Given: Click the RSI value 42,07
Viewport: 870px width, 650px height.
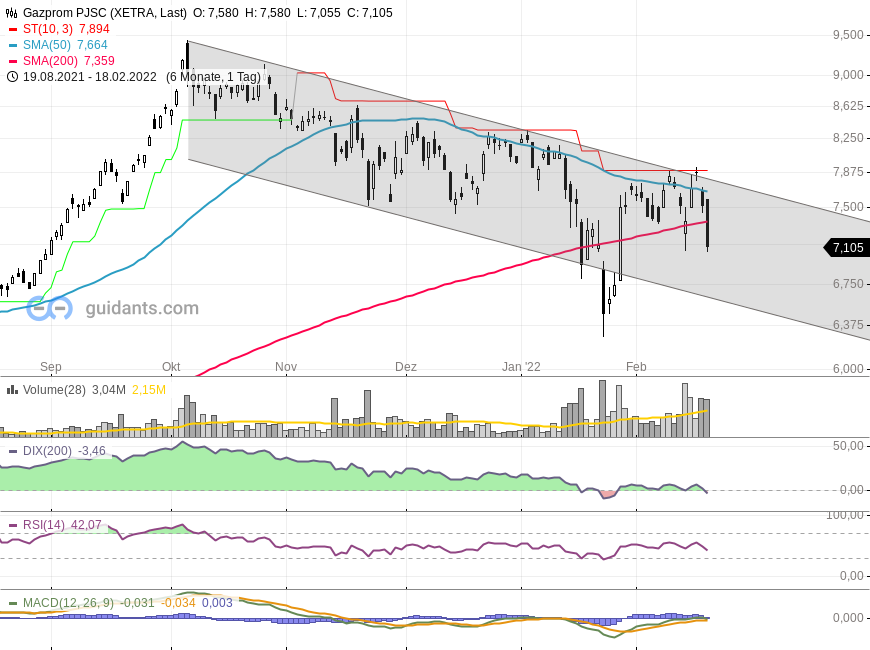Looking at the screenshot, I should coord(86,525).
